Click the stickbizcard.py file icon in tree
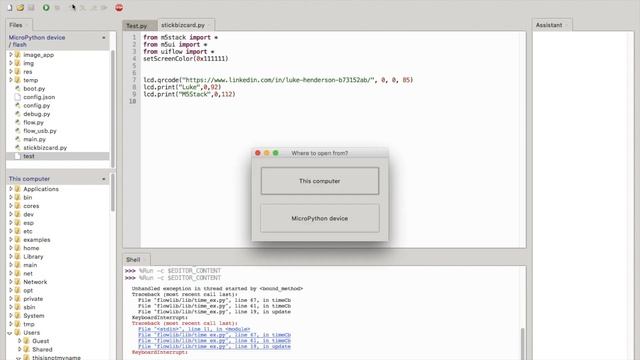Image resolution: width=640 pixels, height=360 pixels. pyautogui.click(x=18, y=148)
